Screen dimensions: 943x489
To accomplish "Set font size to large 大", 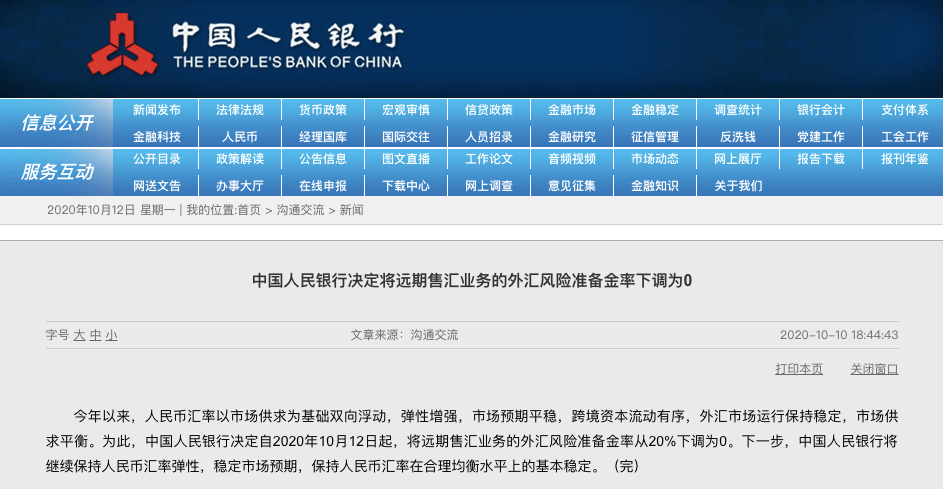I will point(79,335).
